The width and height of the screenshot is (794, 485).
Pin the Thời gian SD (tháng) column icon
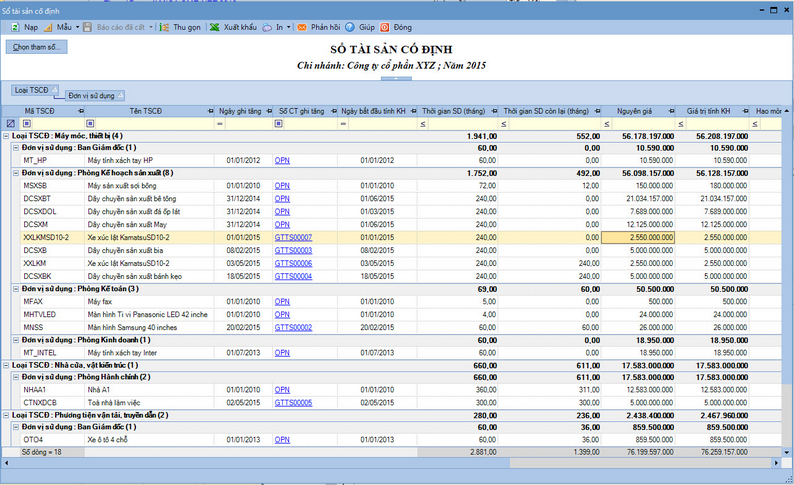click(x=494, y=111)
